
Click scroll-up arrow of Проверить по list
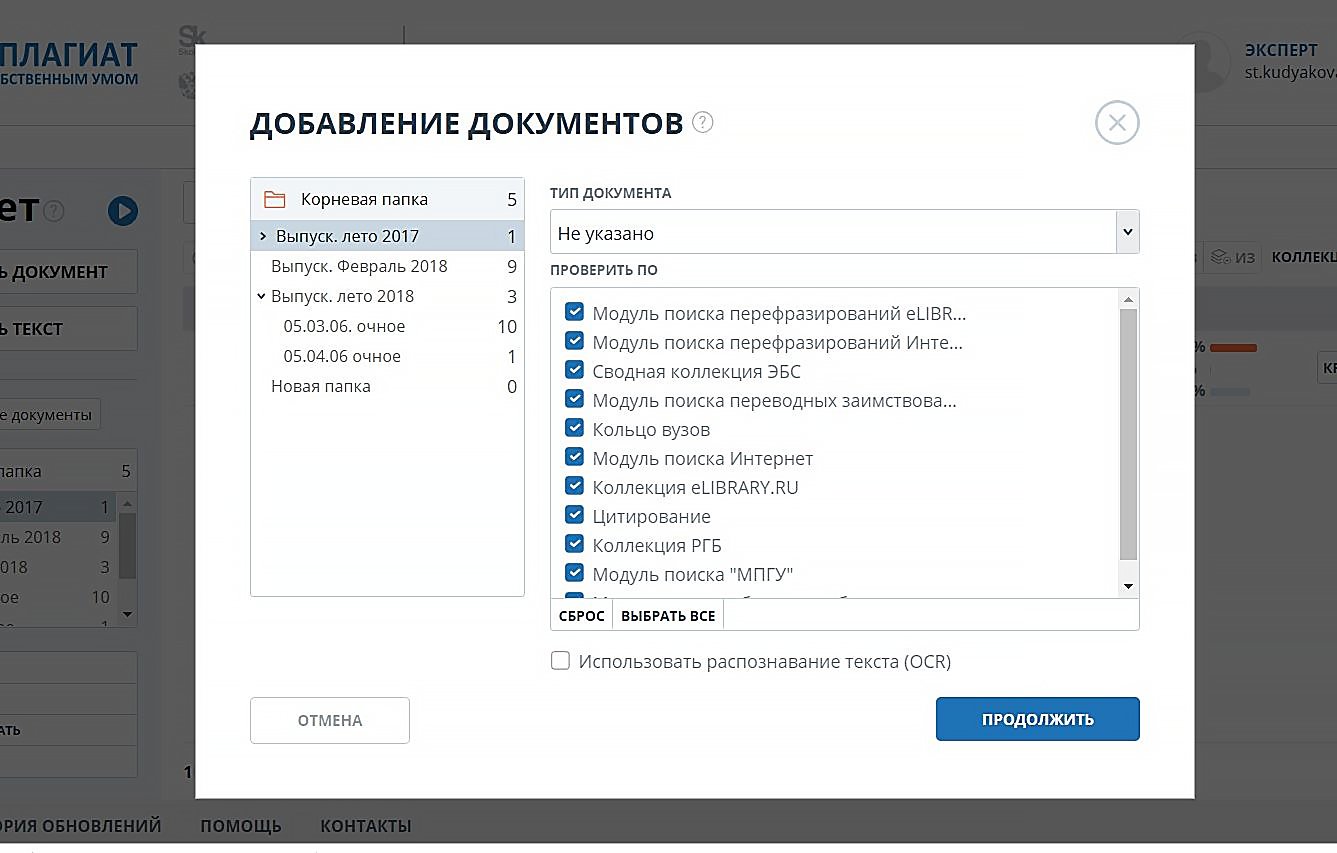click(x=1128, y=299)
